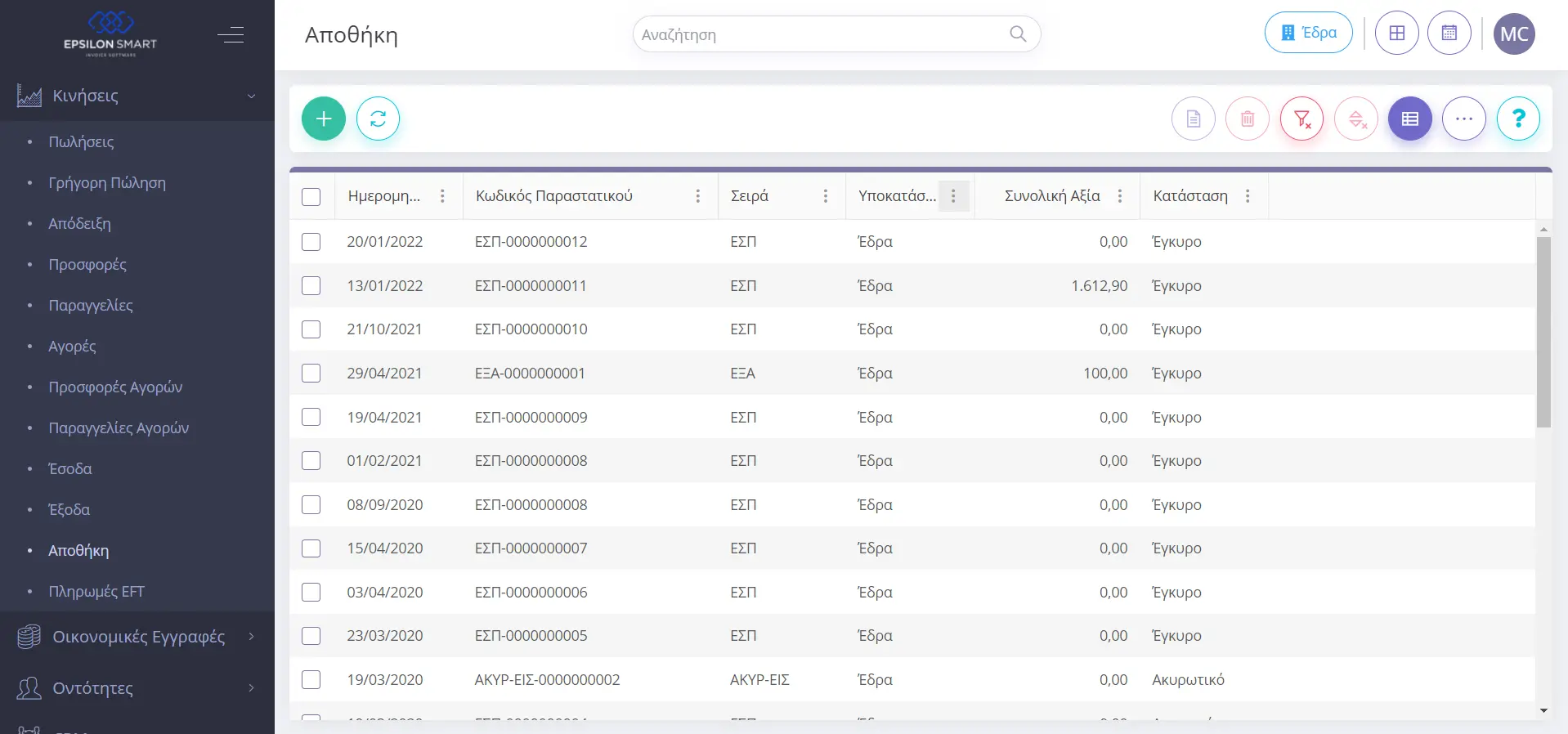Toggle the purple list view button

point(1409,119)
